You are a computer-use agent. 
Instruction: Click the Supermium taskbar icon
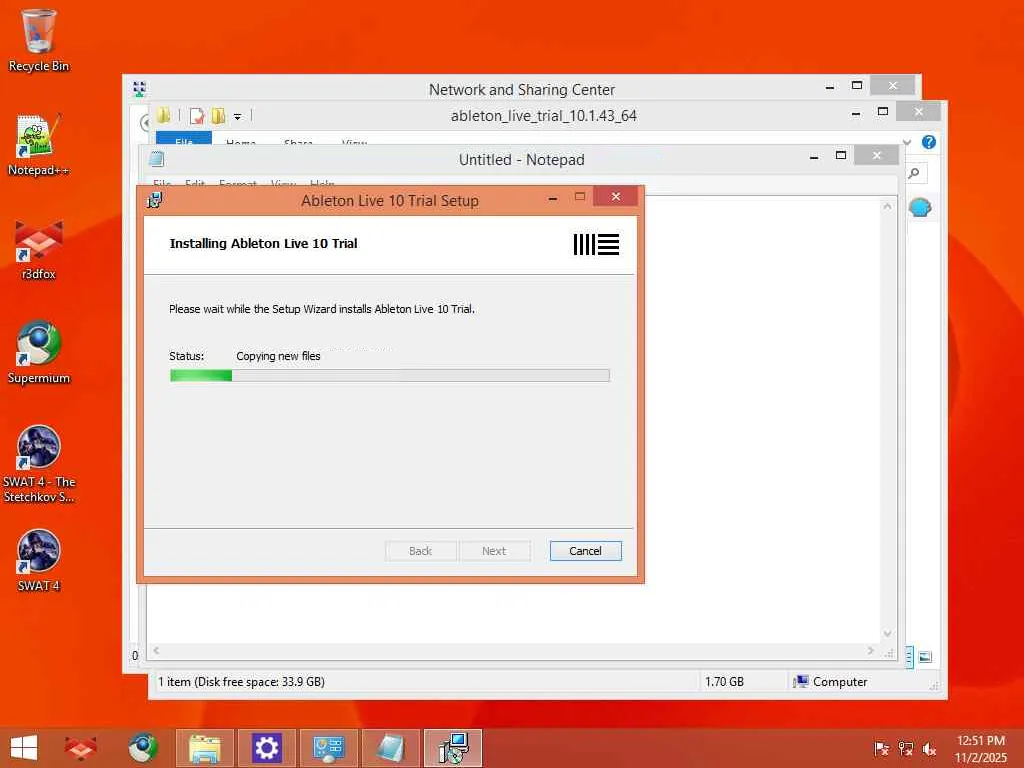143,748
